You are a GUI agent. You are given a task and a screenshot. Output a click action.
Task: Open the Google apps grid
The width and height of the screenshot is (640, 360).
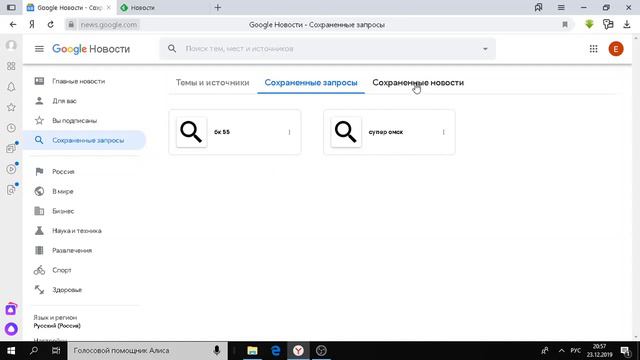pyautogui.click(x=593, y=49)
